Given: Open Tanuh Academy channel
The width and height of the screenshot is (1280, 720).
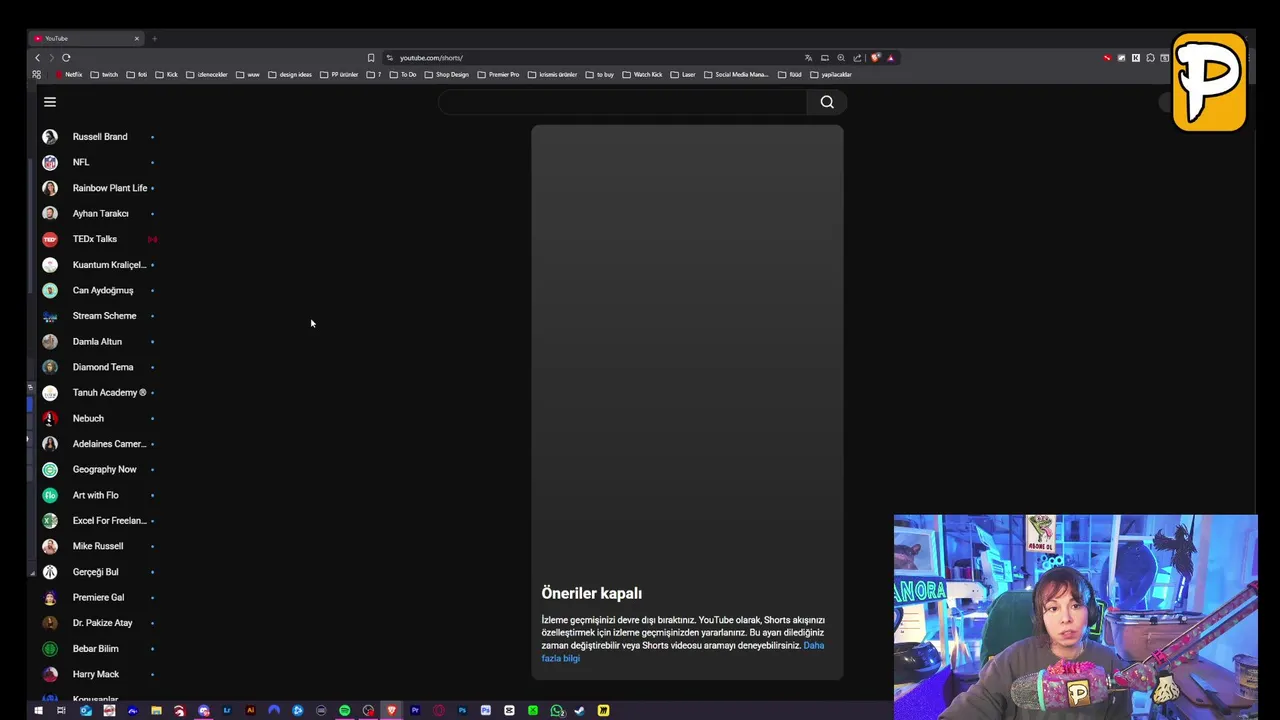Looking at the screenshot, I should (98, 393).
